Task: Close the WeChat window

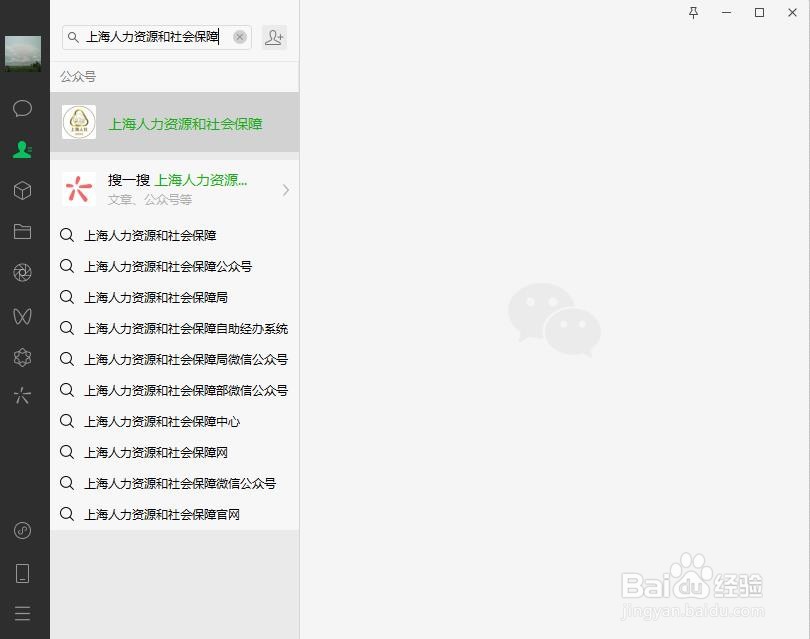Action: 792,12
